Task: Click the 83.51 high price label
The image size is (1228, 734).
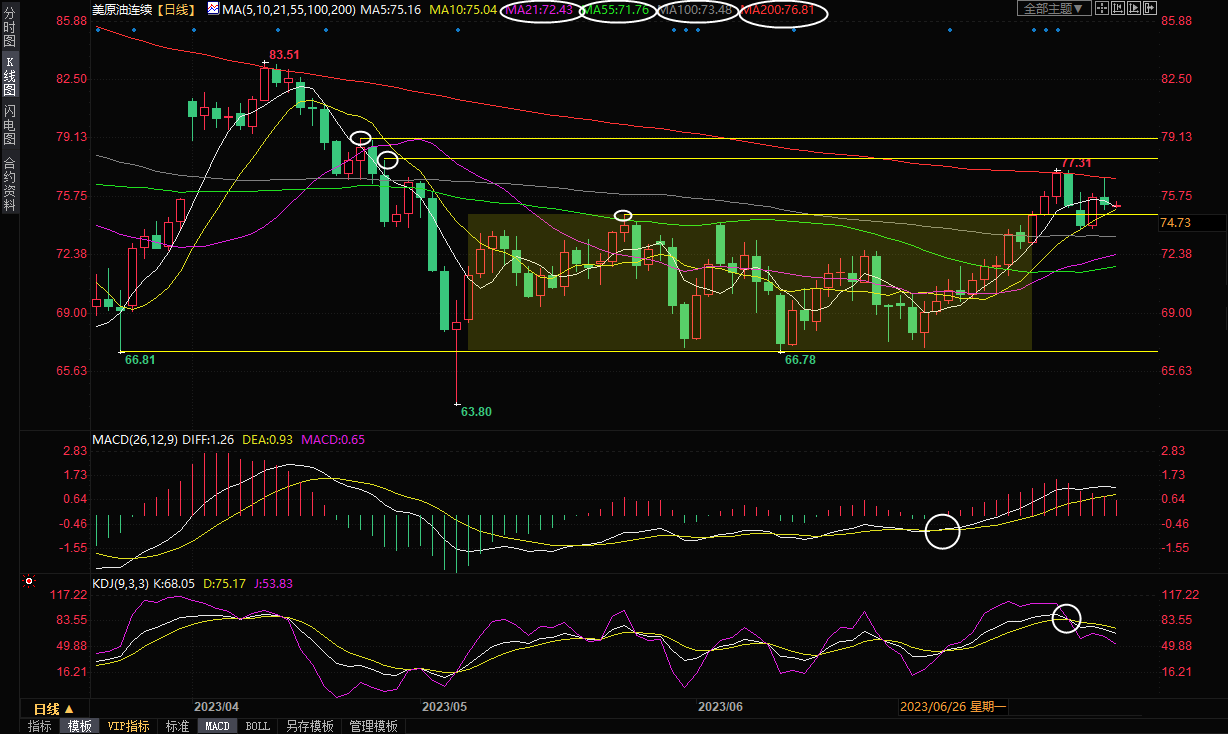Action: tap(286, 55)
